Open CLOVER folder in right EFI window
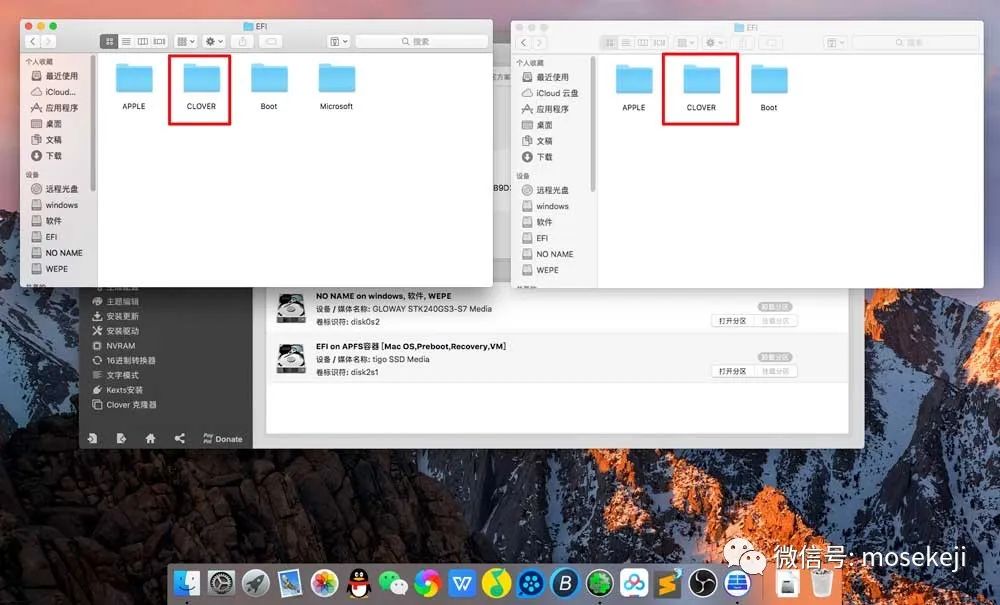The image size is (1000, 605). [x=702, y=89]
